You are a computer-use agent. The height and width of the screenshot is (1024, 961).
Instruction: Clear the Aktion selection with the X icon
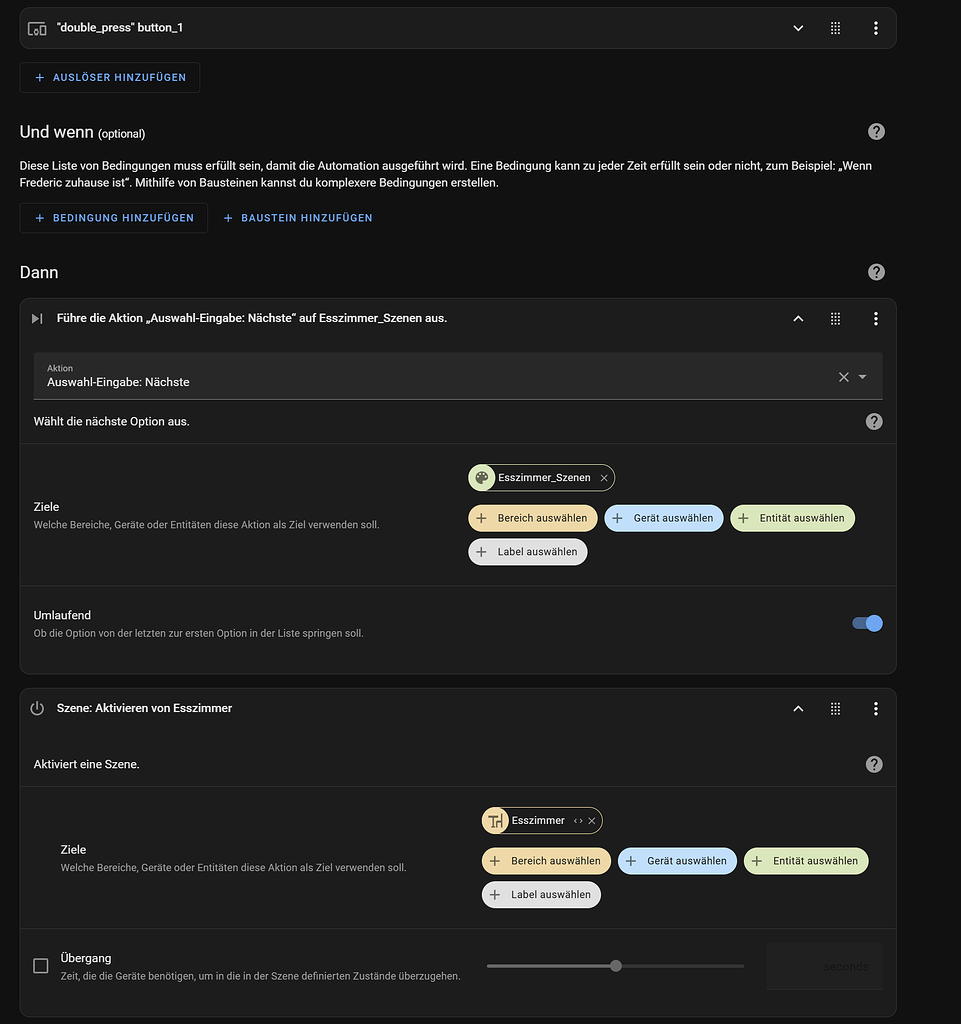[x=845, y=376]
